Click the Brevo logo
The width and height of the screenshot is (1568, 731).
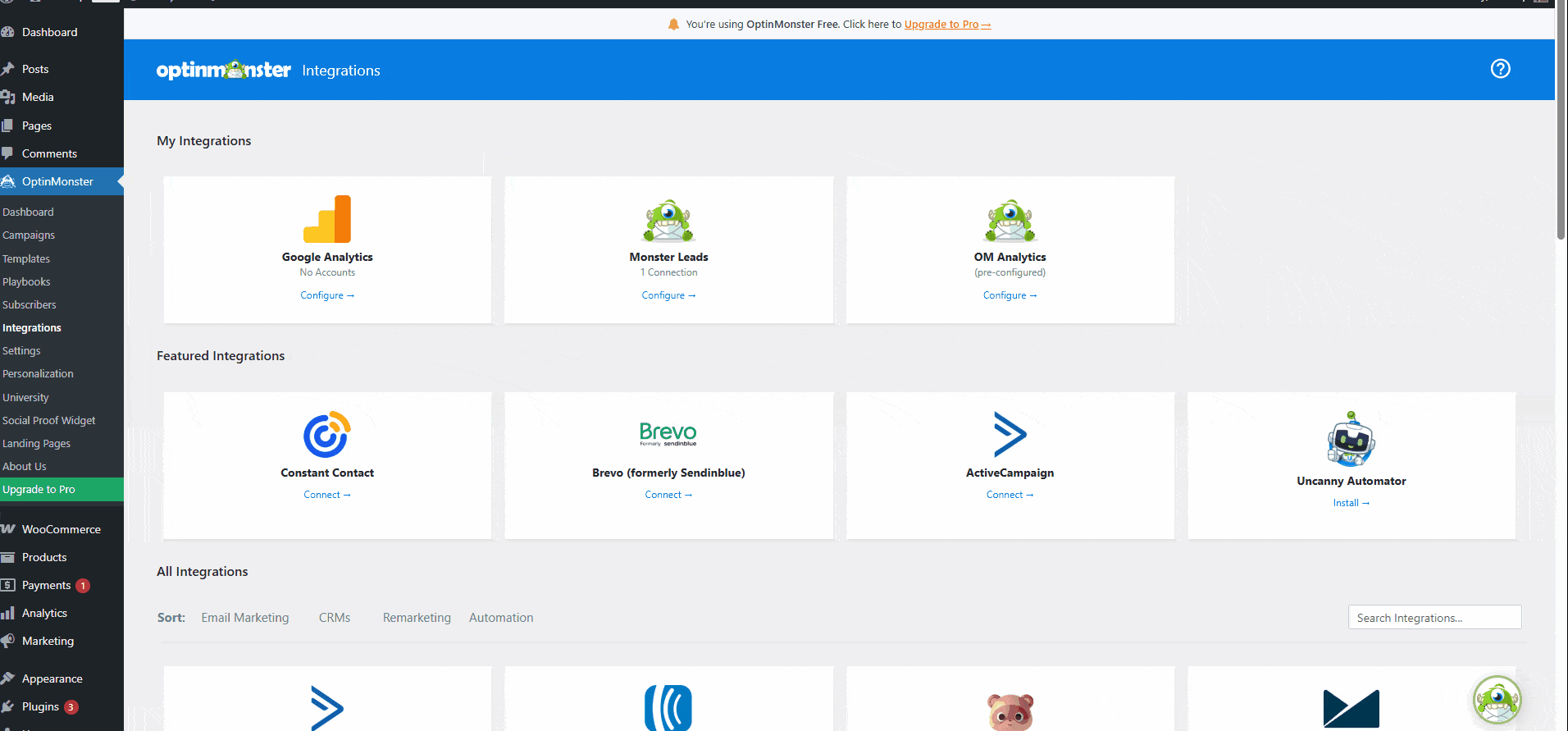click(668, 433)
